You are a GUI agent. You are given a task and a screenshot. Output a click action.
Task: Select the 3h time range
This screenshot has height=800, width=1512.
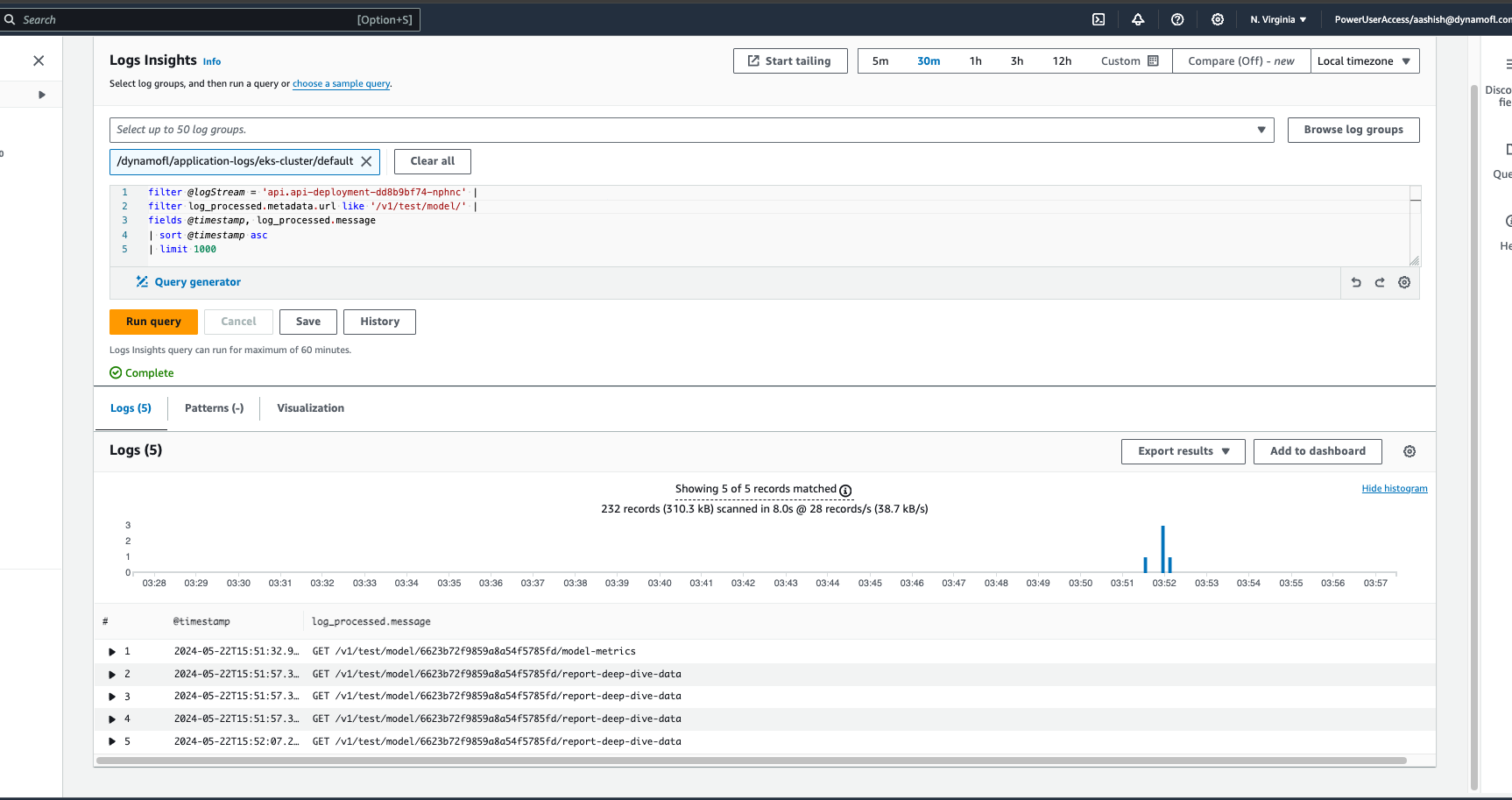(1017, 60)
